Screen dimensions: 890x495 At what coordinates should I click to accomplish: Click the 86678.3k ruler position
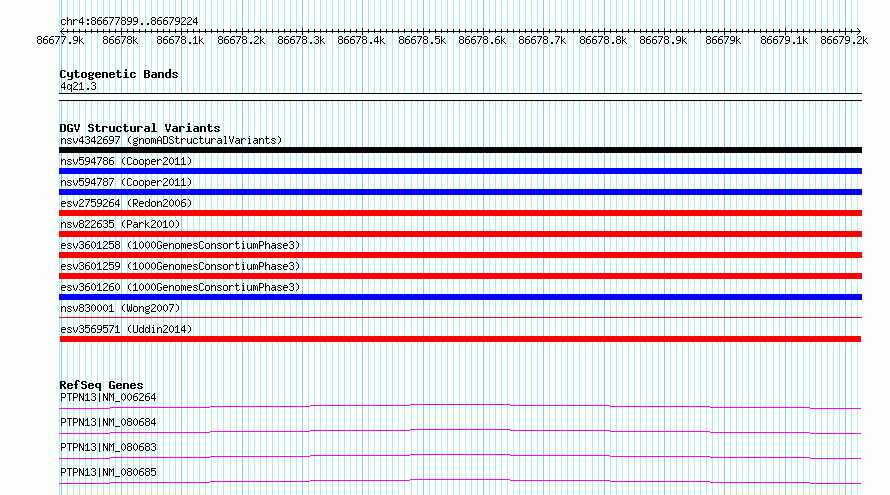301,40
